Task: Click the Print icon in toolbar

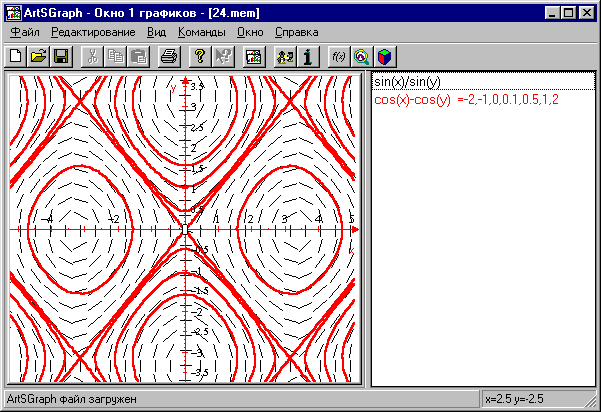Action: (169, 57)
